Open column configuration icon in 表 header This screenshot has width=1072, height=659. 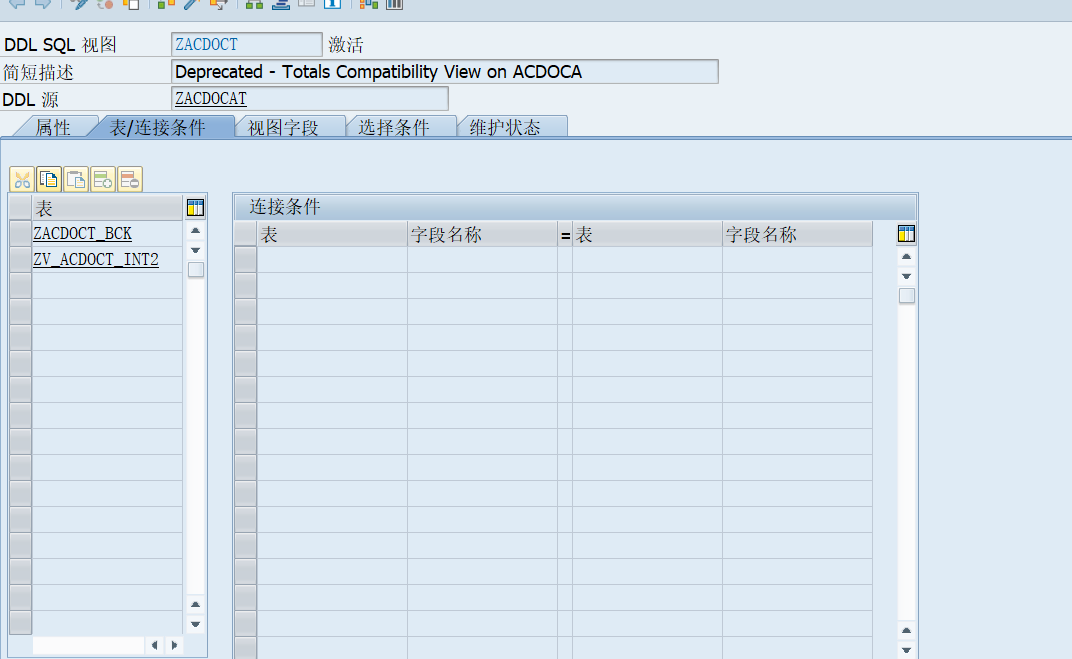click(195, 207)
